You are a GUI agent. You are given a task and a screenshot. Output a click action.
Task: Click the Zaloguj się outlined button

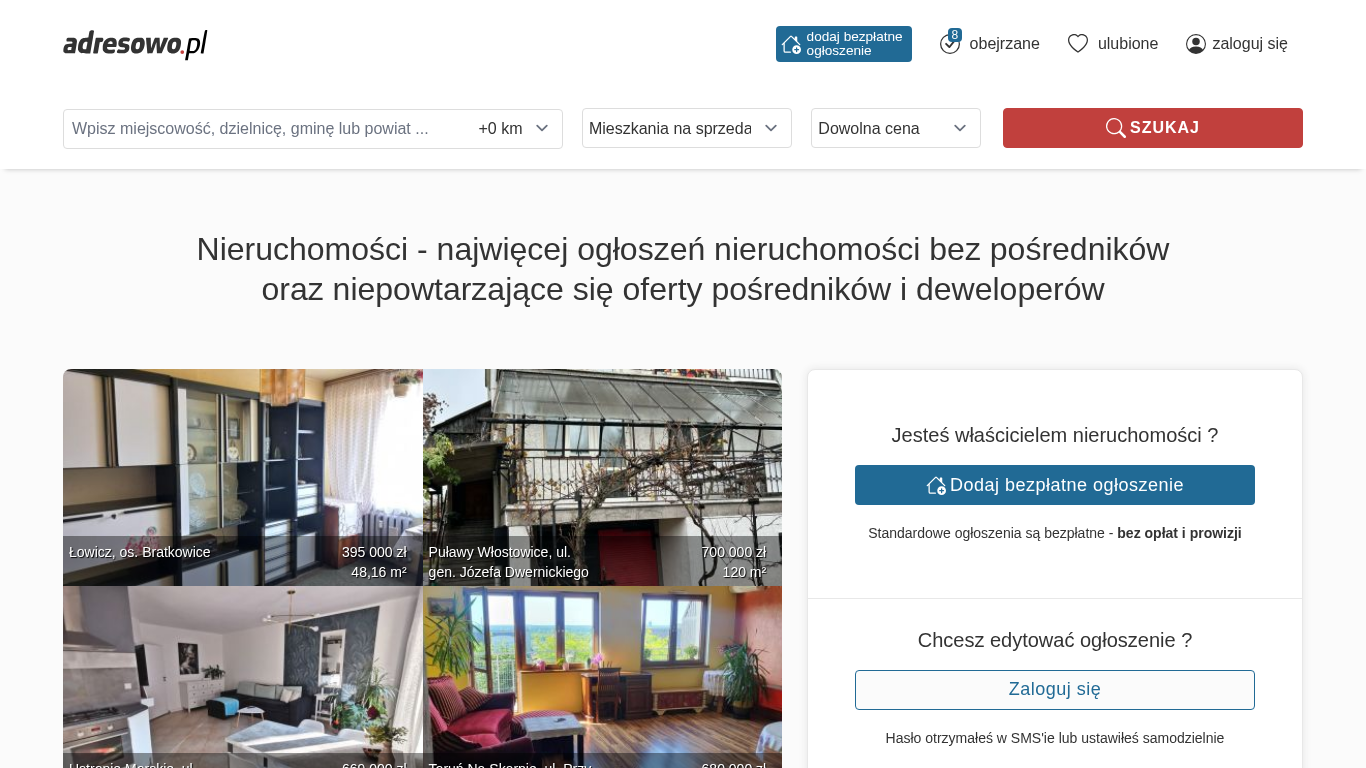coord(1055,690)
